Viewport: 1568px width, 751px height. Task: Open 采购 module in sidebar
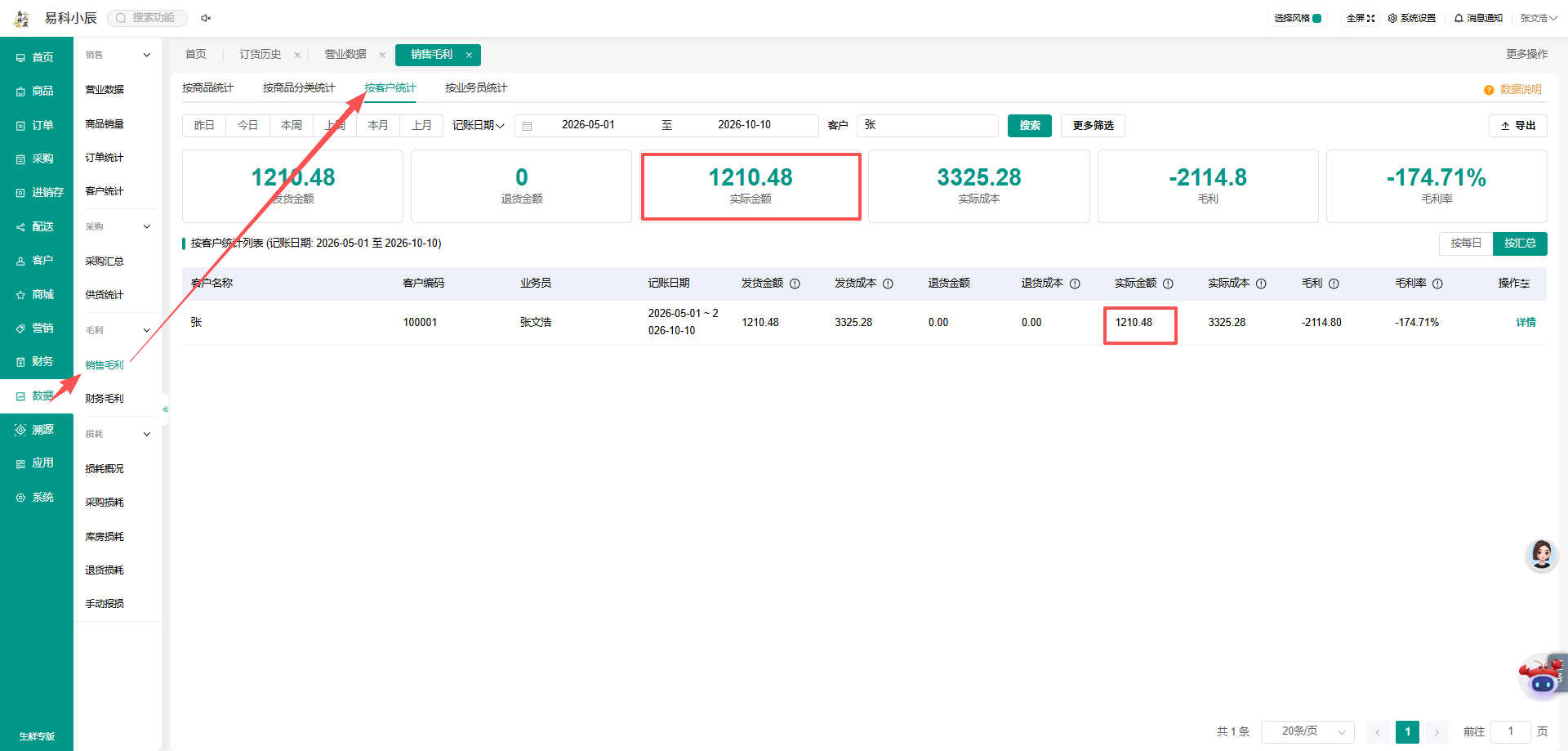tap(36, 159)
